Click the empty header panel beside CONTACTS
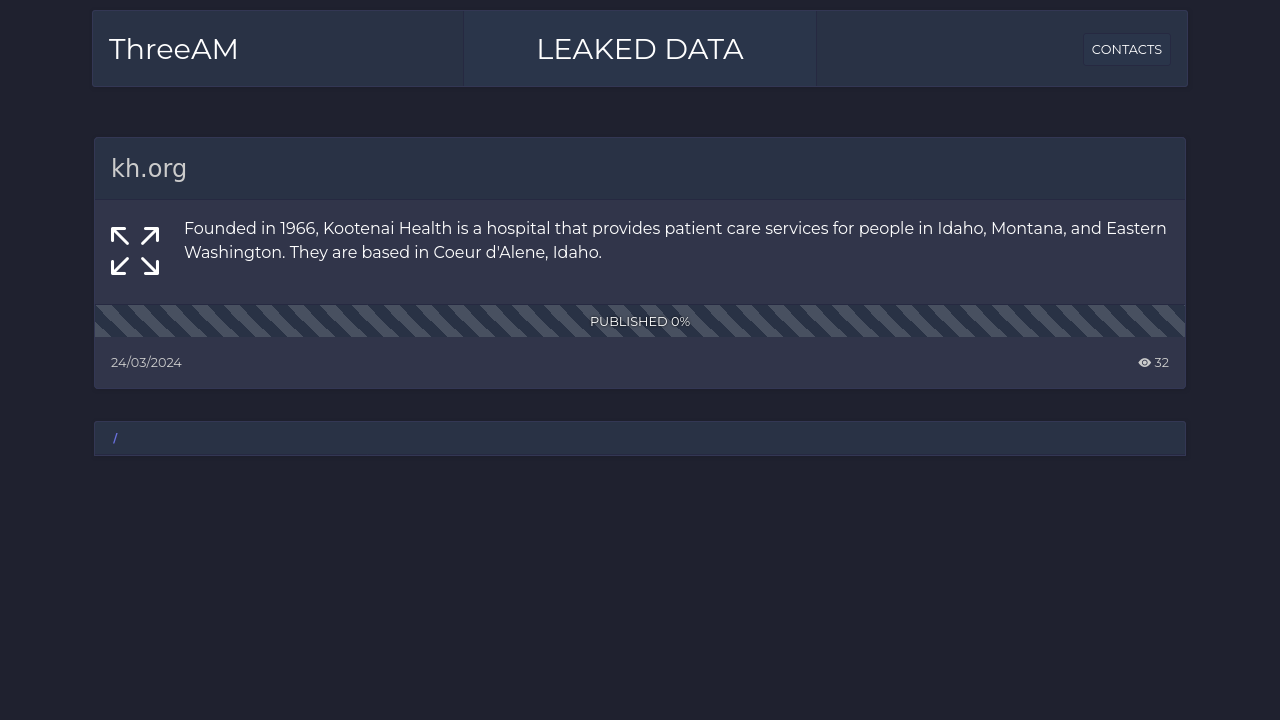This screenshot has width=1280, height=720. [x=950, y=49]
